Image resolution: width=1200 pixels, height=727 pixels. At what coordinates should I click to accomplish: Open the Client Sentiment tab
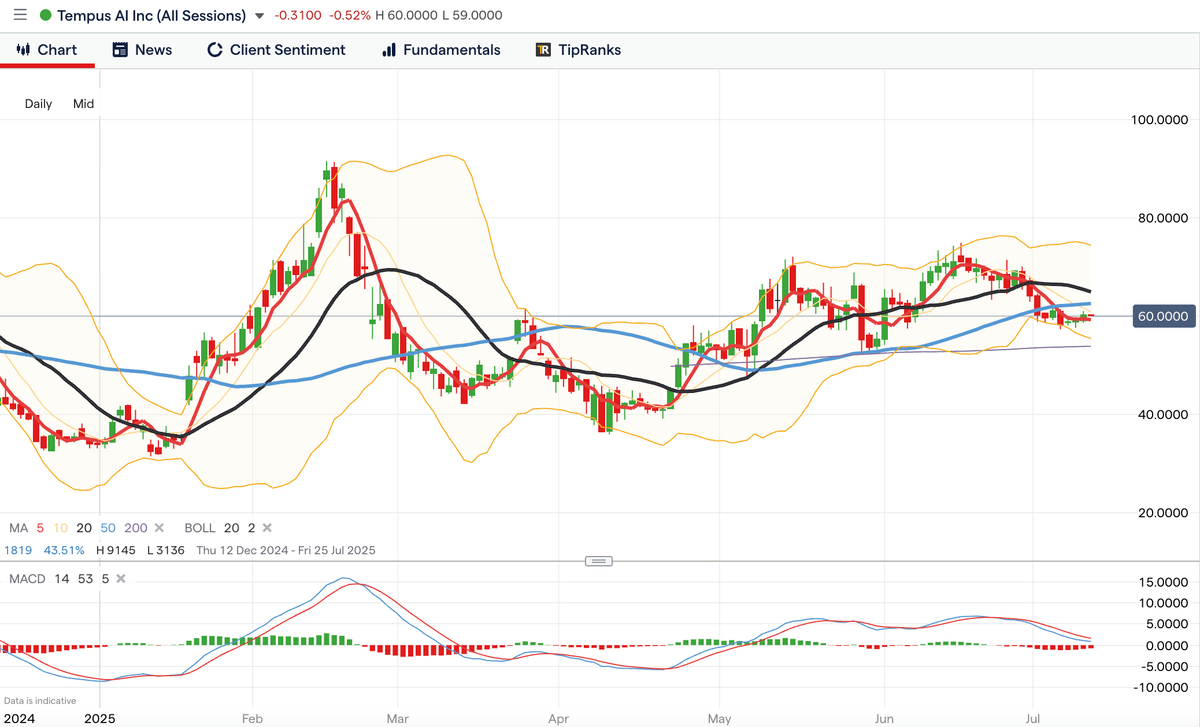click(276, 50)
